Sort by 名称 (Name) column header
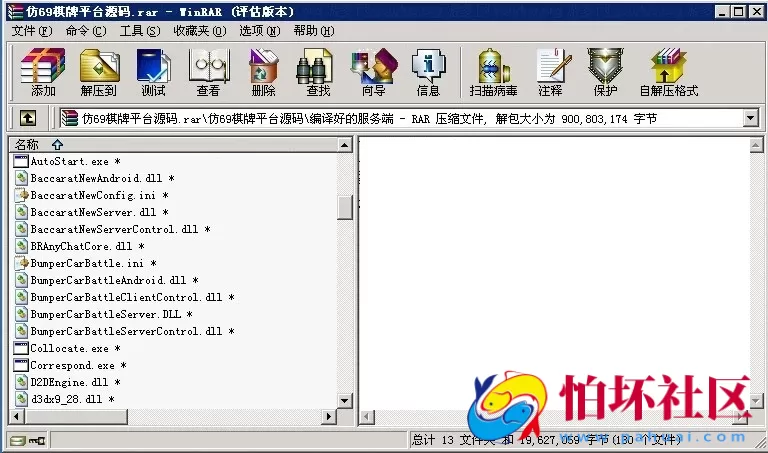This screenshot has height=453, width=768. pos(28,145)
